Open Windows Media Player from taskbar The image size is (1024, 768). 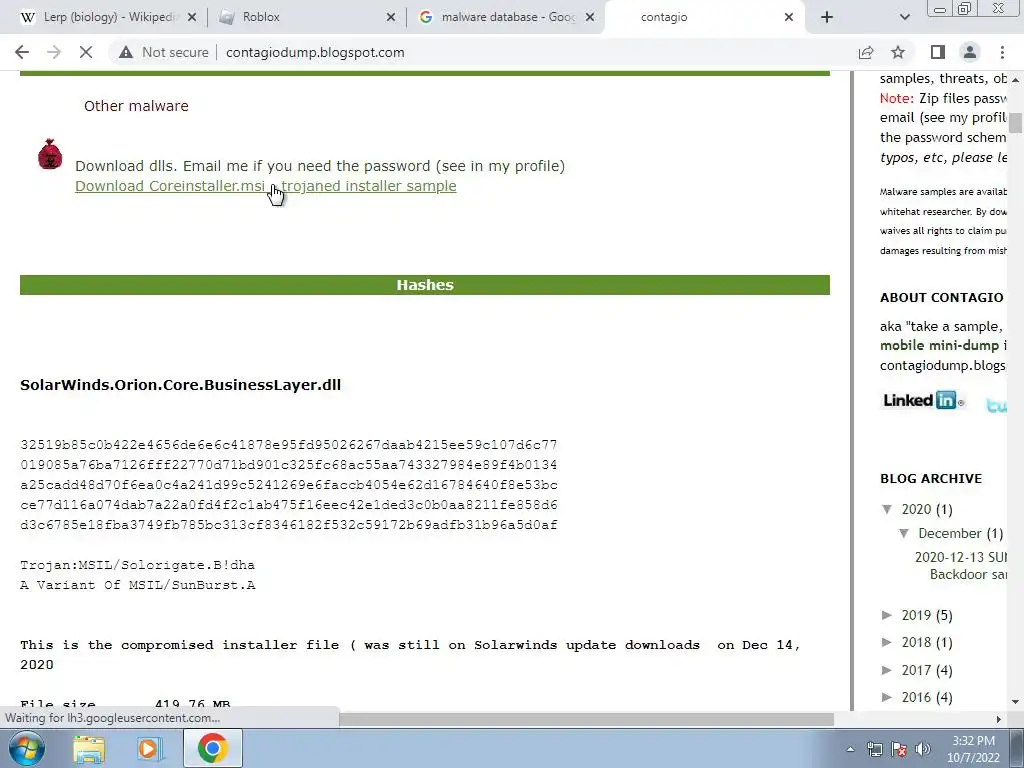[x=150, y=749]
